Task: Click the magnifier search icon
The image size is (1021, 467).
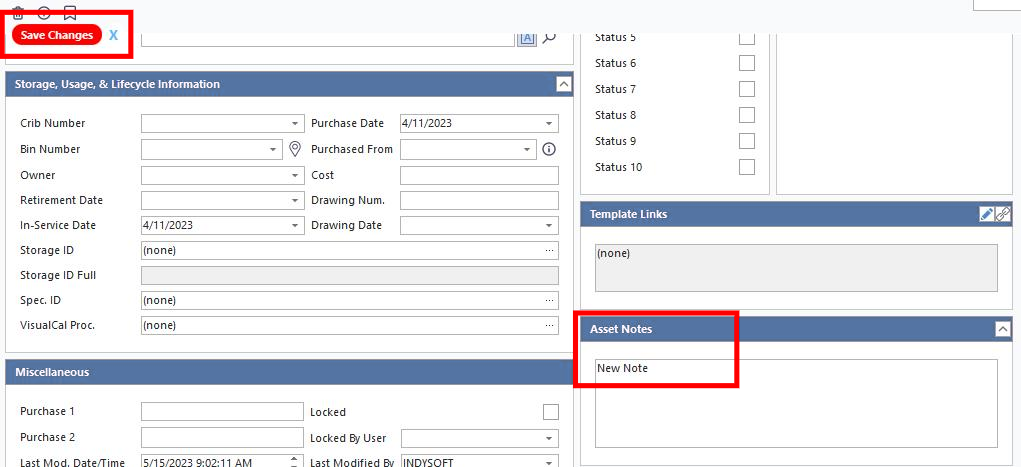Action: coord(550,37)
